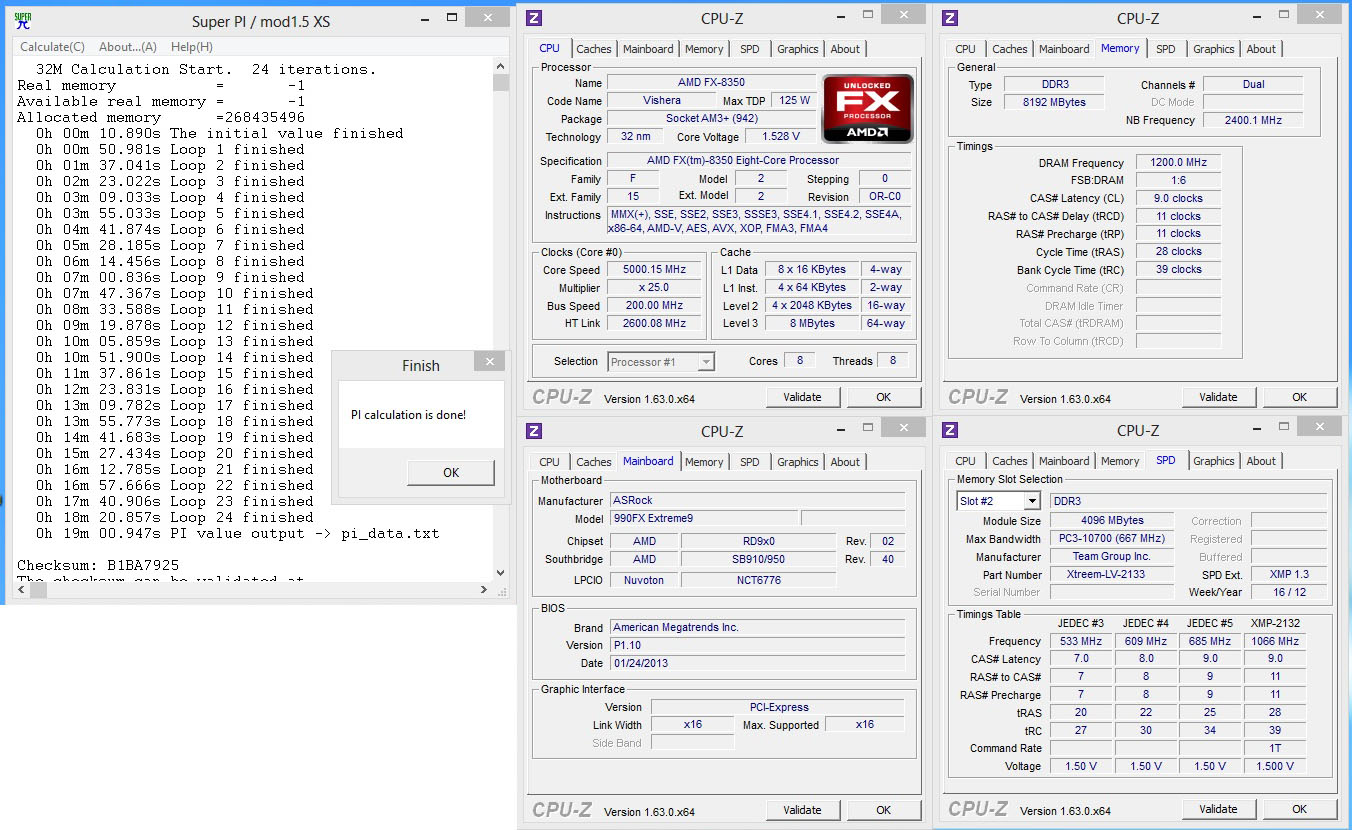Click the AMD FX Unlocked processor logo

[867, 108]
